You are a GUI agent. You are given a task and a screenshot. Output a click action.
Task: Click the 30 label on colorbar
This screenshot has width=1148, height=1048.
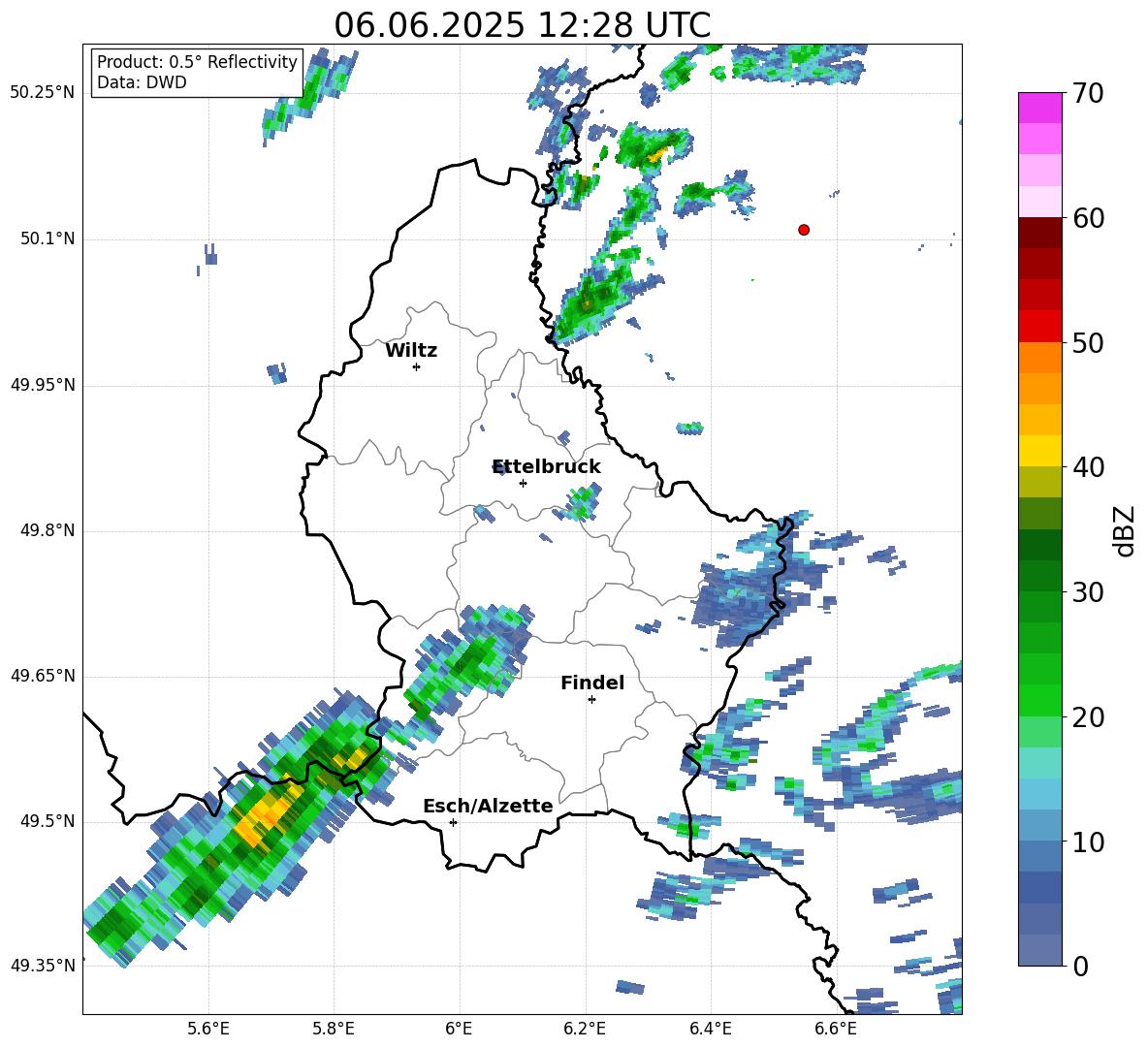pos(1088,592)
